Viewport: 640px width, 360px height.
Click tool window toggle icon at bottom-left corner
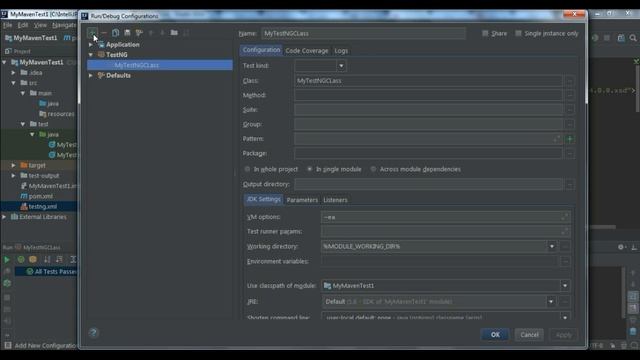pos(8,345)
